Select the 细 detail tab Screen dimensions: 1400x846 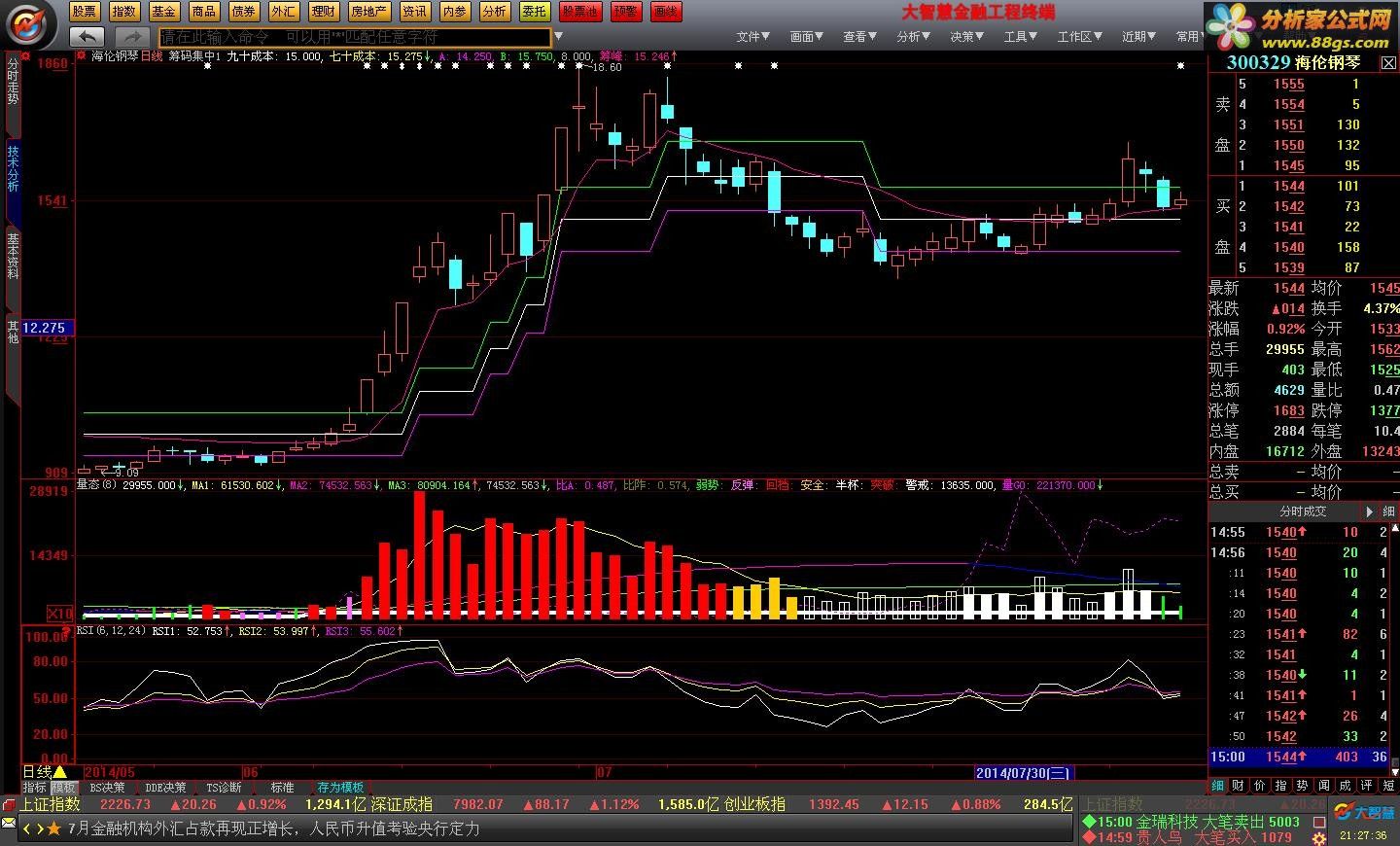point(1217,786)
